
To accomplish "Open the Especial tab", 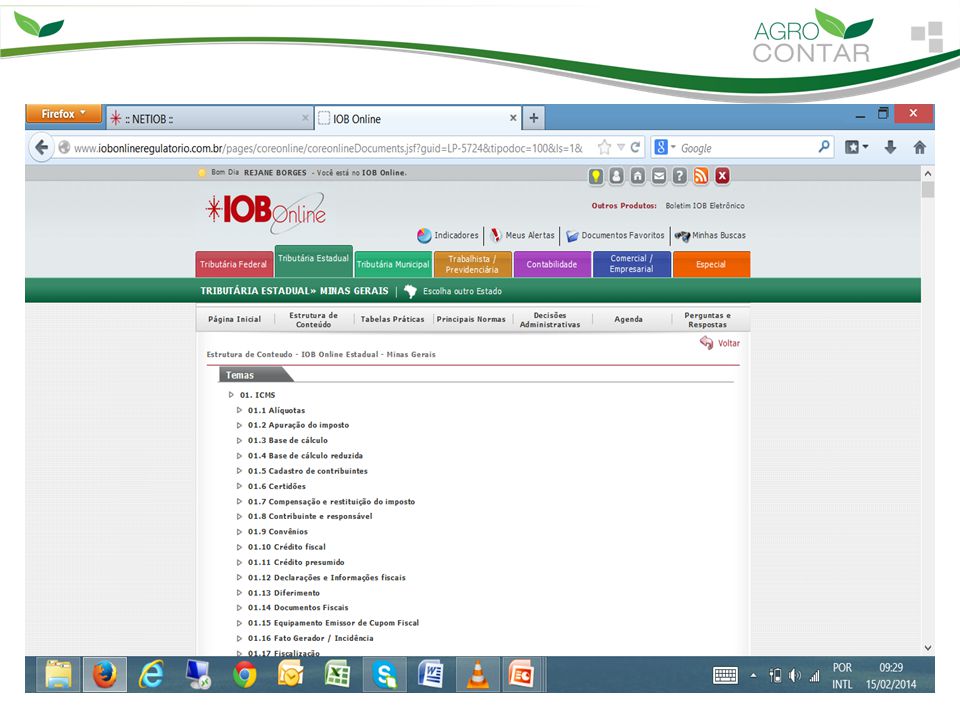I will pyautogui.click(x=711, y=264).
